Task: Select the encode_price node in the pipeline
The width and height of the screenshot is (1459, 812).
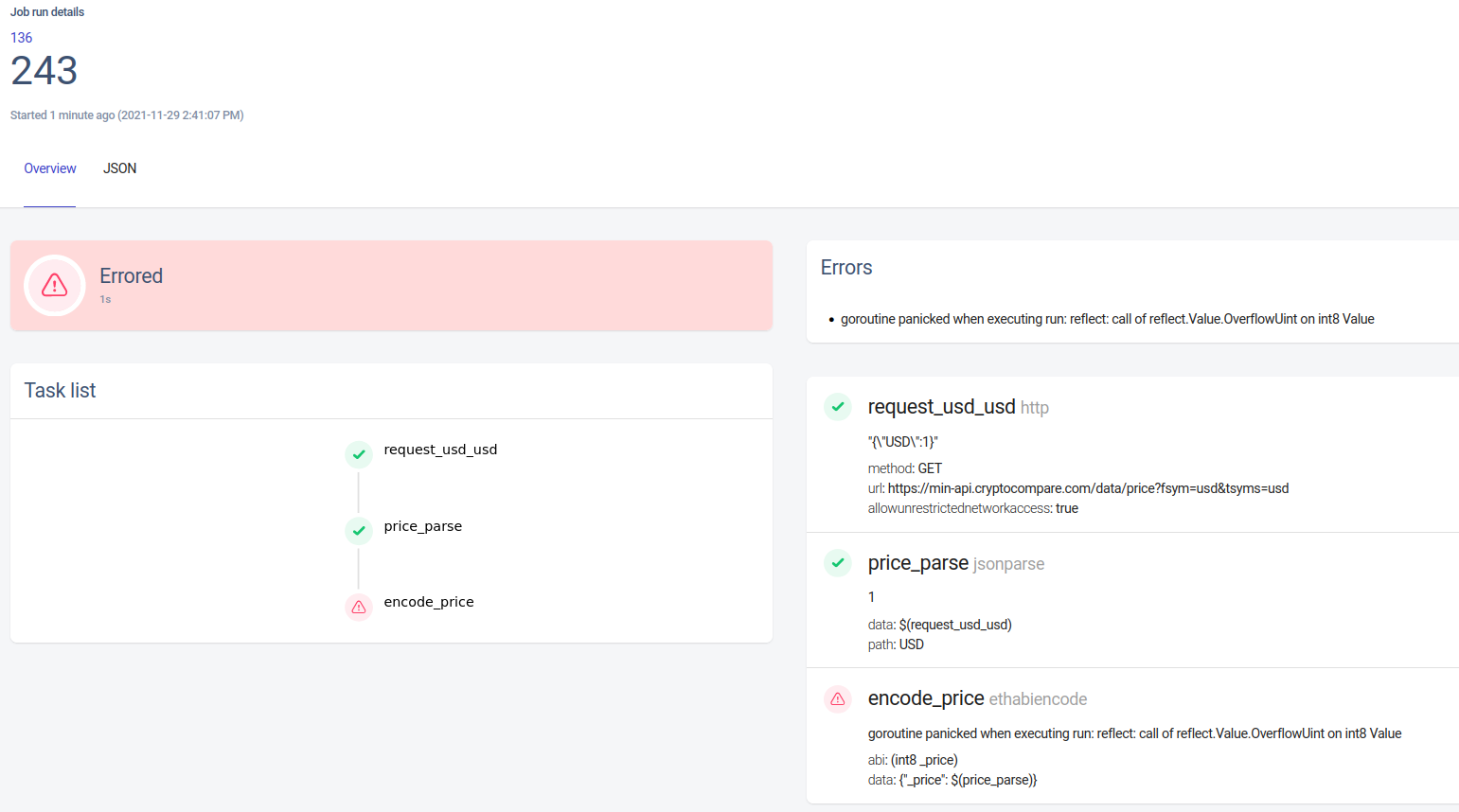Action: (x=428, y=601)
